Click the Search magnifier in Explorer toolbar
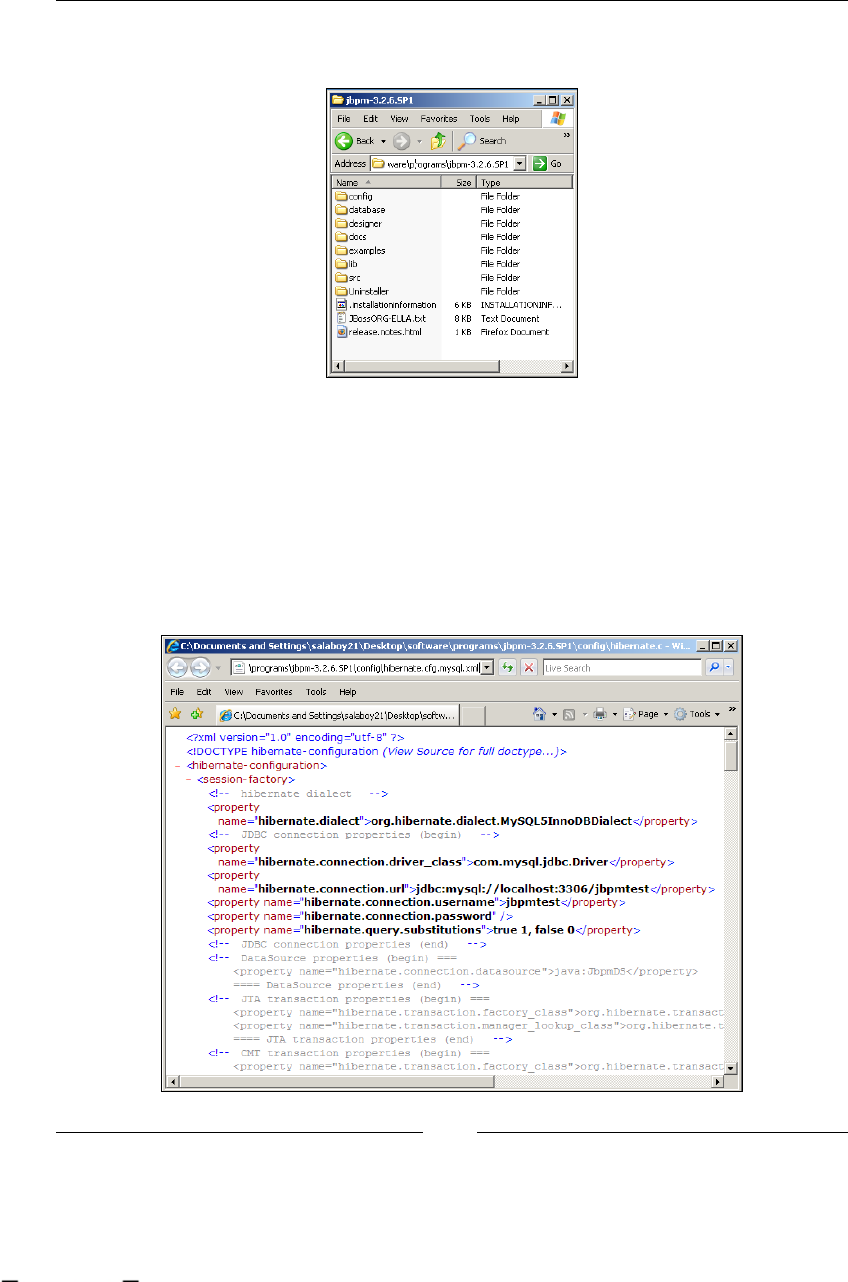The image size is (848, 1282). (x=467, y=141)
